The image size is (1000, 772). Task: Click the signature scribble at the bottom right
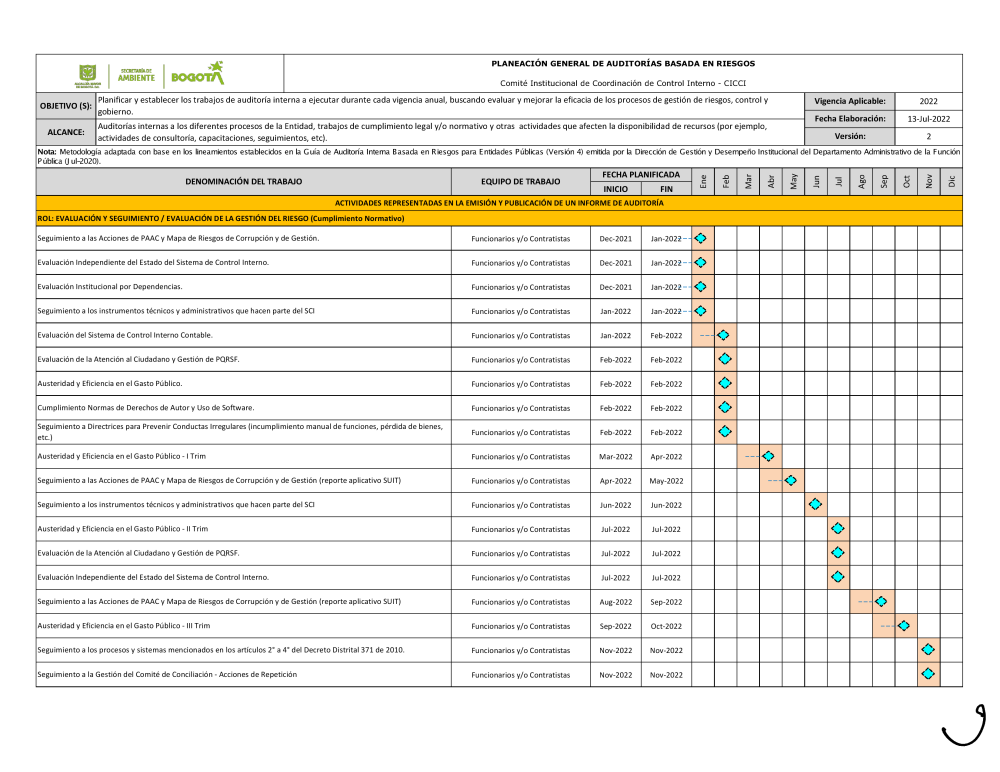pyautogui.click(x=965, y=725)
